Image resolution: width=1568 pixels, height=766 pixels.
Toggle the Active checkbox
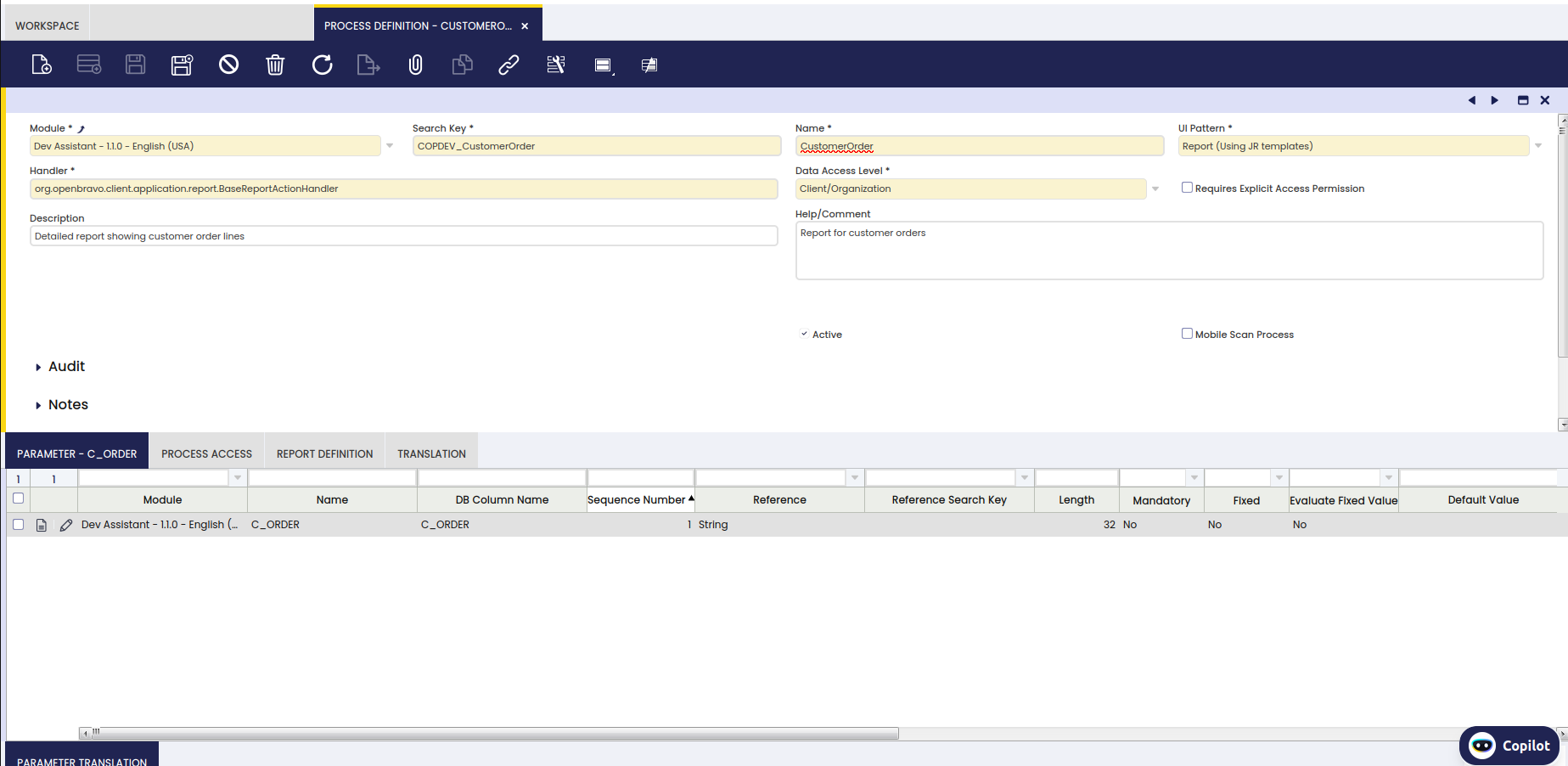(804, 334)
